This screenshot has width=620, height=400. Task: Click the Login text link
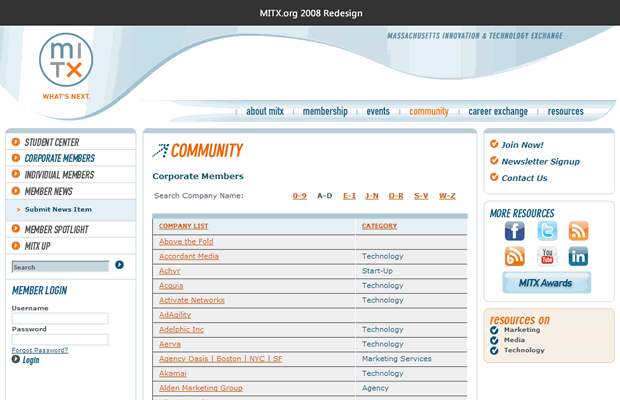31,360
